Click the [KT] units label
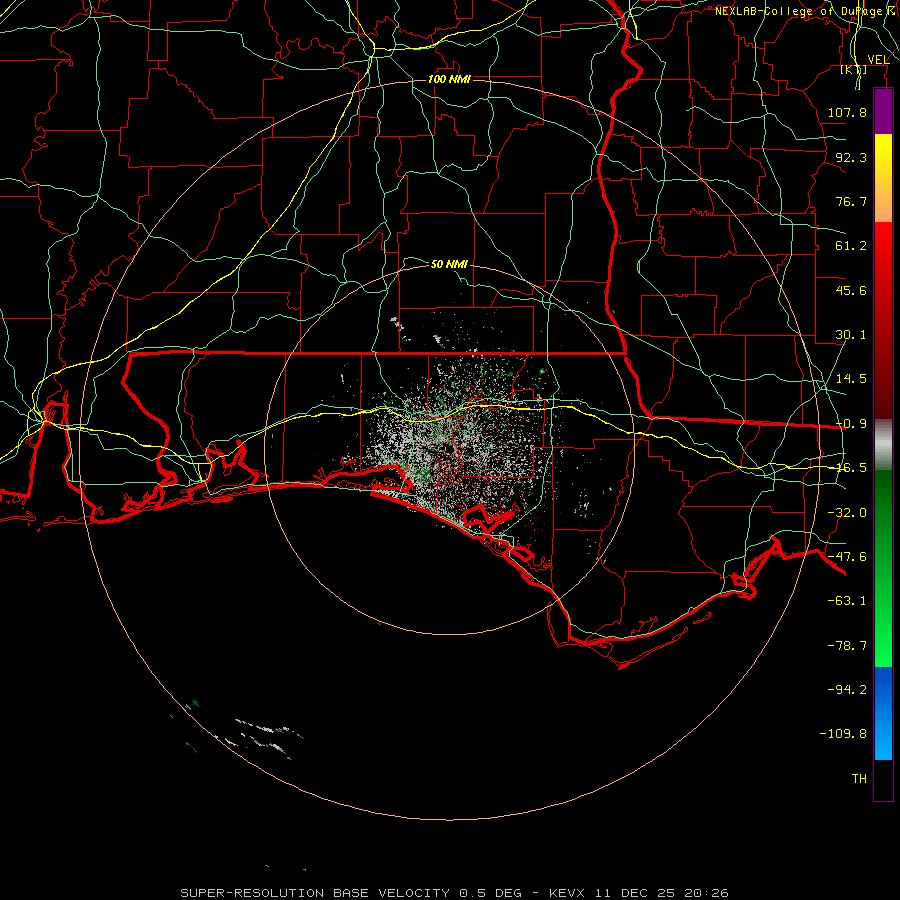 click(854, 70)
